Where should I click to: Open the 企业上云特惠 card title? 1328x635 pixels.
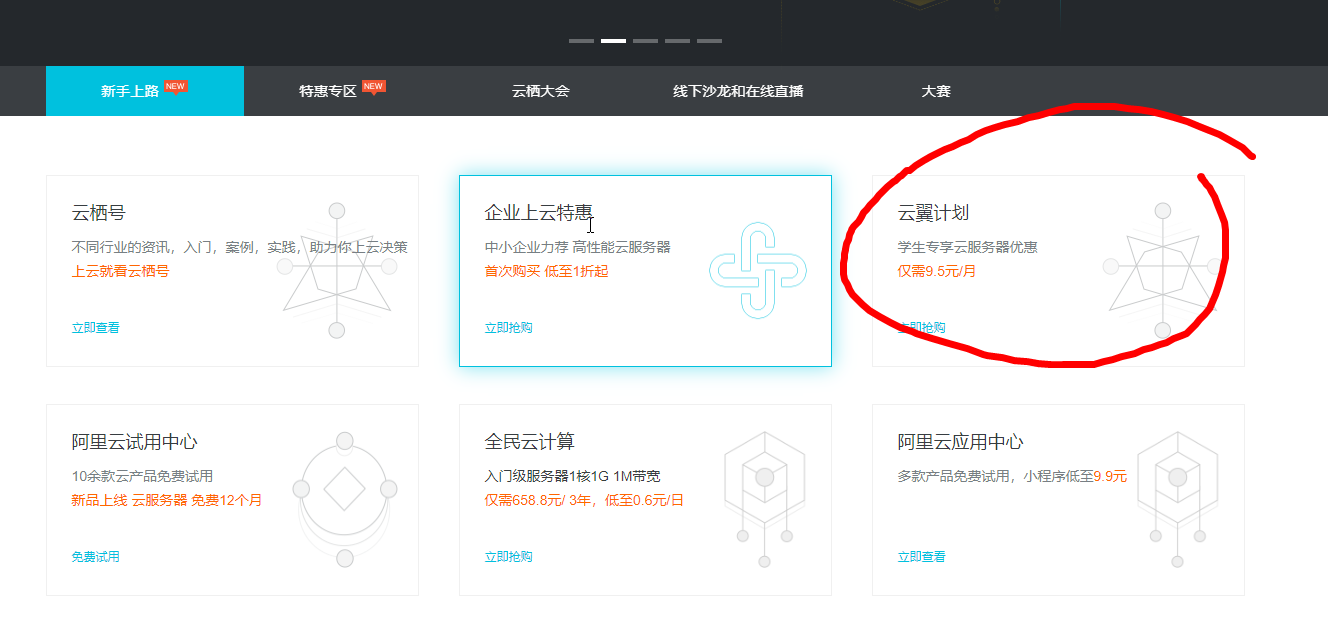point(539,213)
